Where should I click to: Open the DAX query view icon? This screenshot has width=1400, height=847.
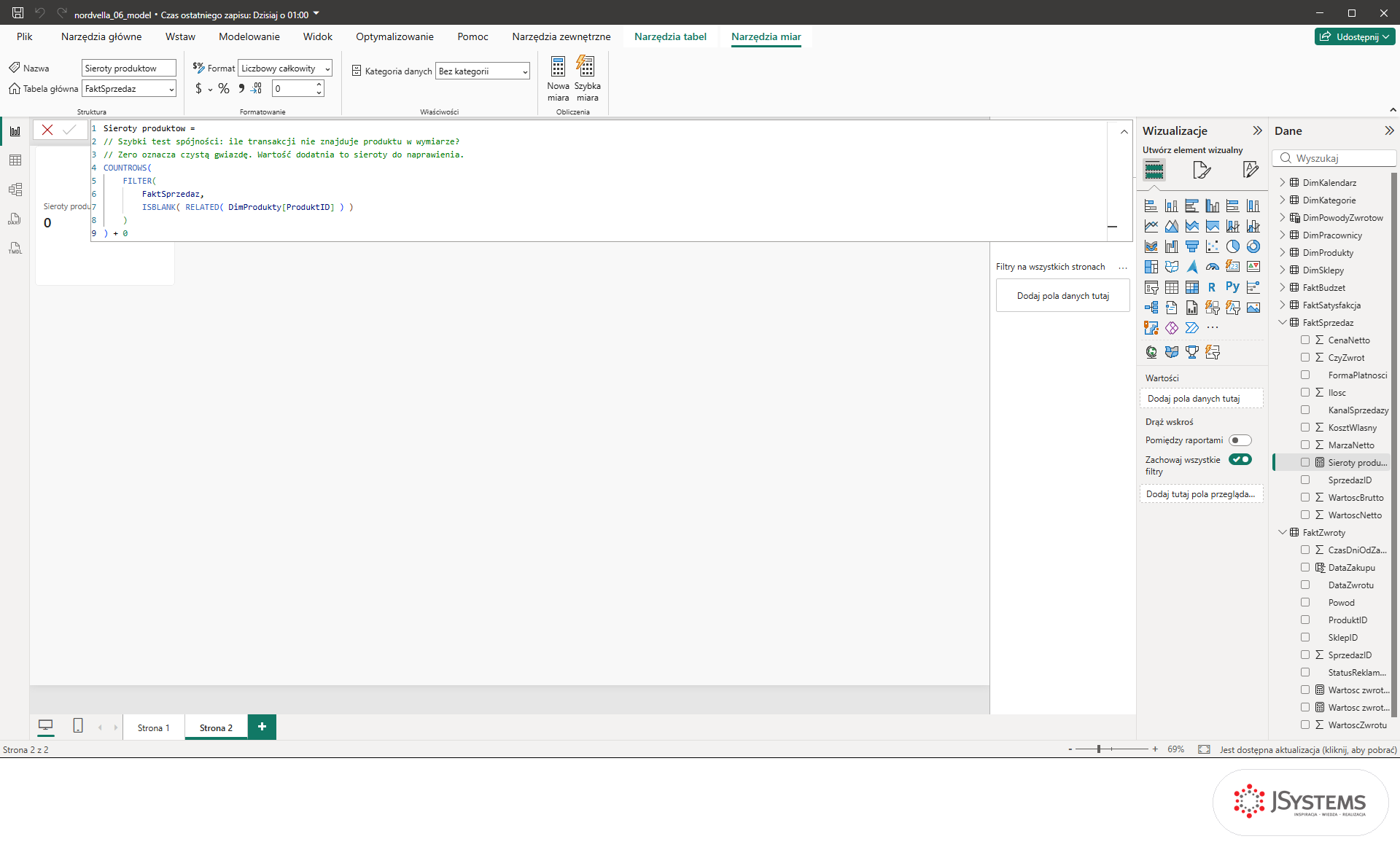15,219
